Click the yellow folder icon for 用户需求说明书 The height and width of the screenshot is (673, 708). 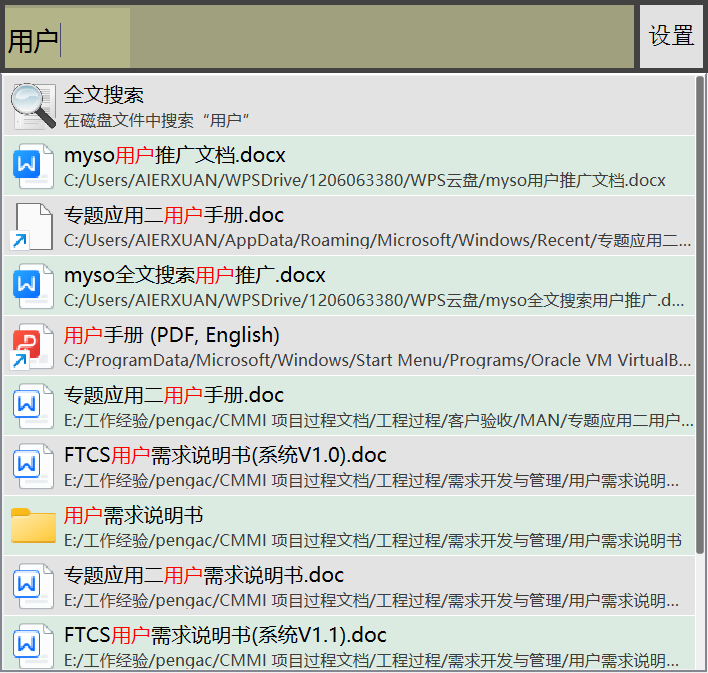[33, 526]
